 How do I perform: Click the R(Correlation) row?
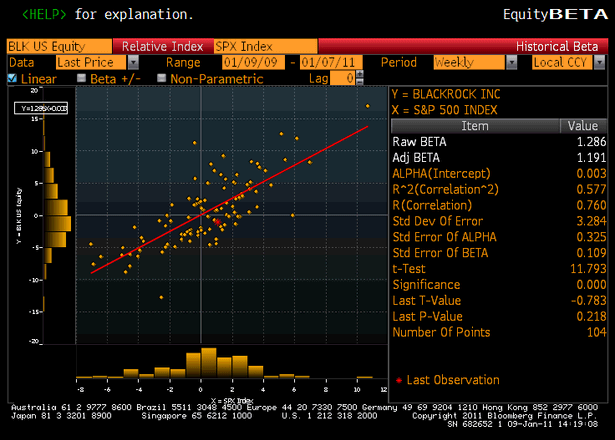(x=499, y=205)
